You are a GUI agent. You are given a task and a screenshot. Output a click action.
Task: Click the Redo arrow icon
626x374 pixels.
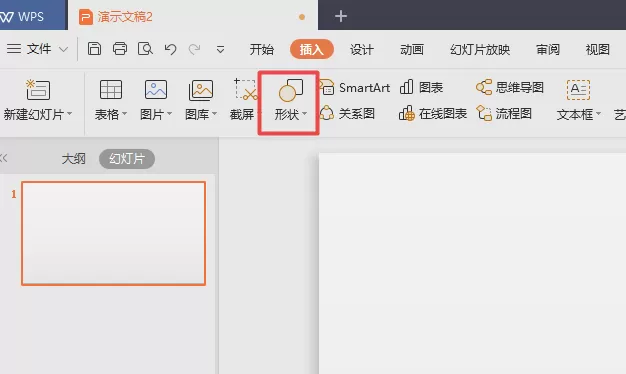coord(195,49)
